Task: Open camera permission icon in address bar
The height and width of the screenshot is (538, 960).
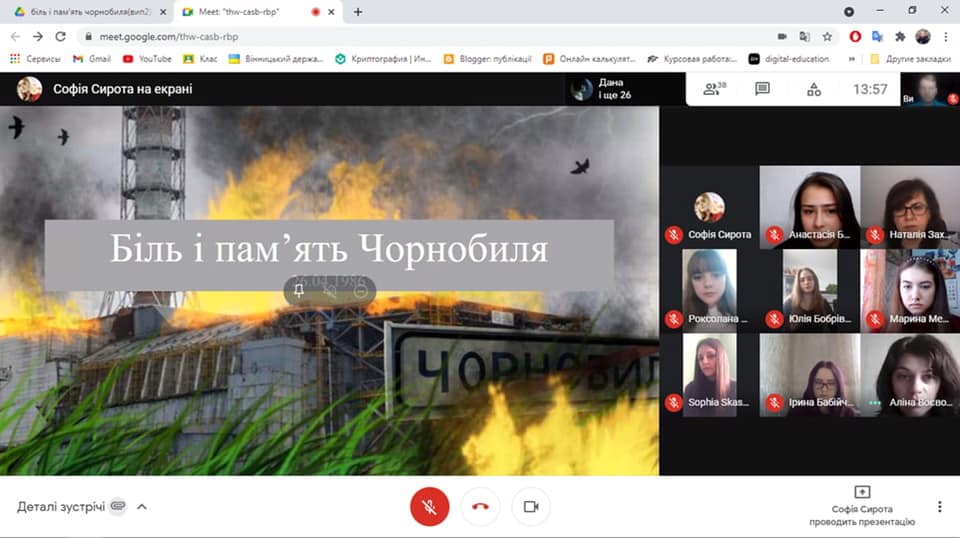Action: pyautogui.click(x=782, y=37)
